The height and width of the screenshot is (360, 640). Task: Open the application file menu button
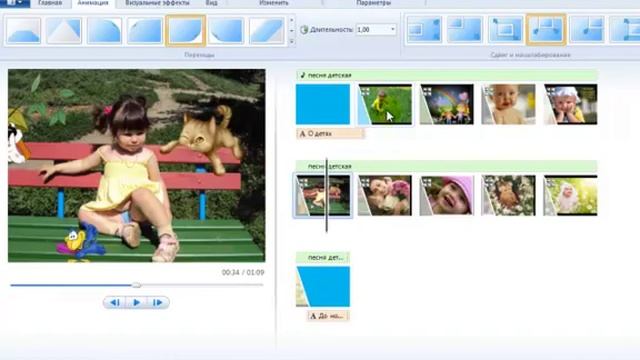(15, 3)
